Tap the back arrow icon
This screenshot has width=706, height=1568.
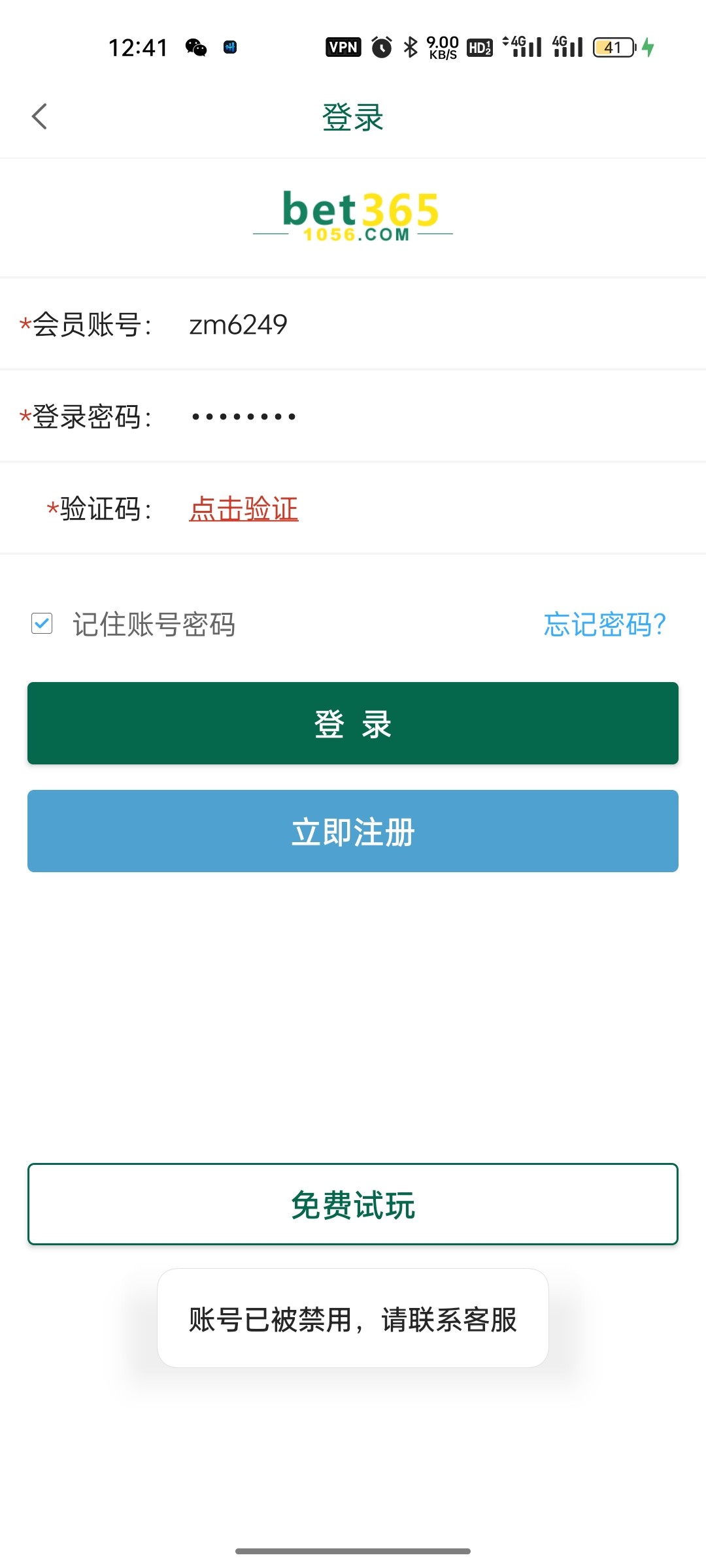(40, 117)
